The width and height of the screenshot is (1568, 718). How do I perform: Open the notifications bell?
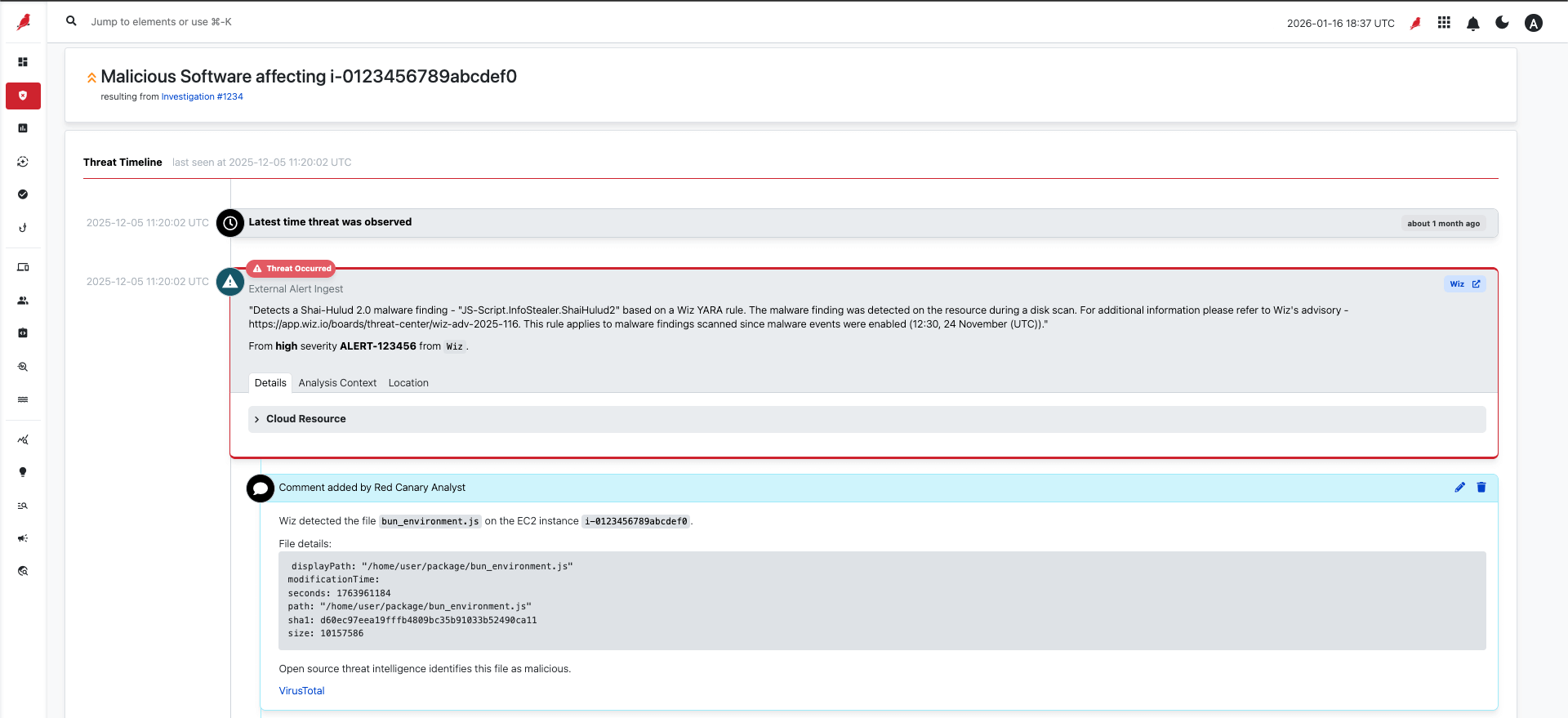click(x=1473, y=23)
